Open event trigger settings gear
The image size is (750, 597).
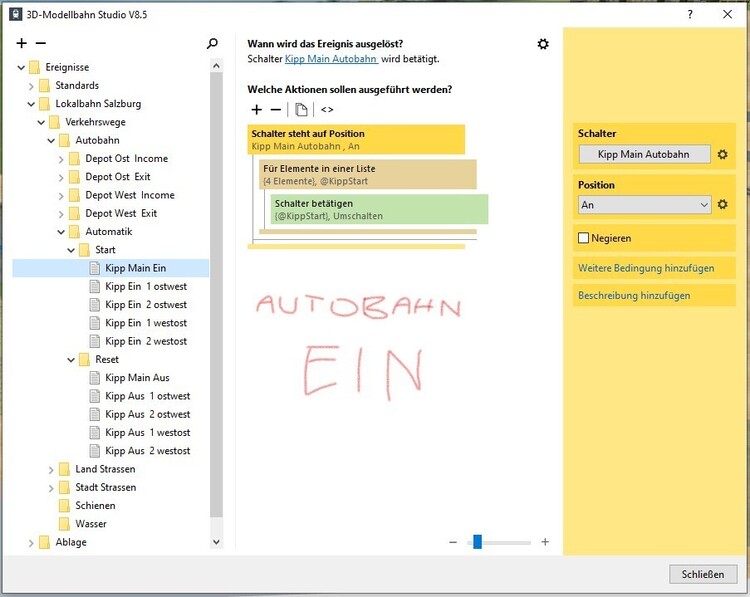(x=543, y=44)
